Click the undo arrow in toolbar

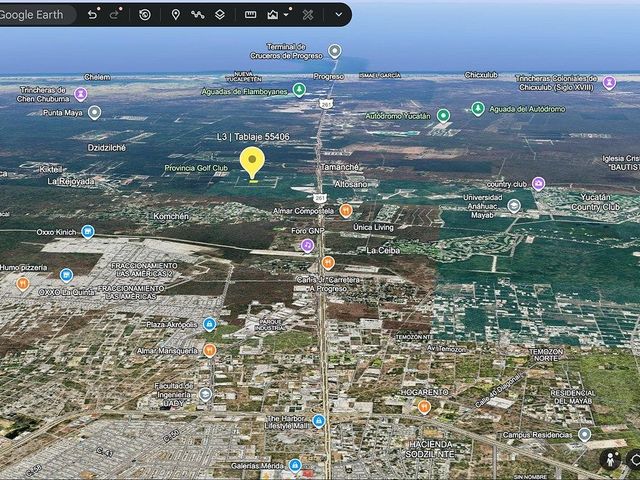tap(93, 15)
